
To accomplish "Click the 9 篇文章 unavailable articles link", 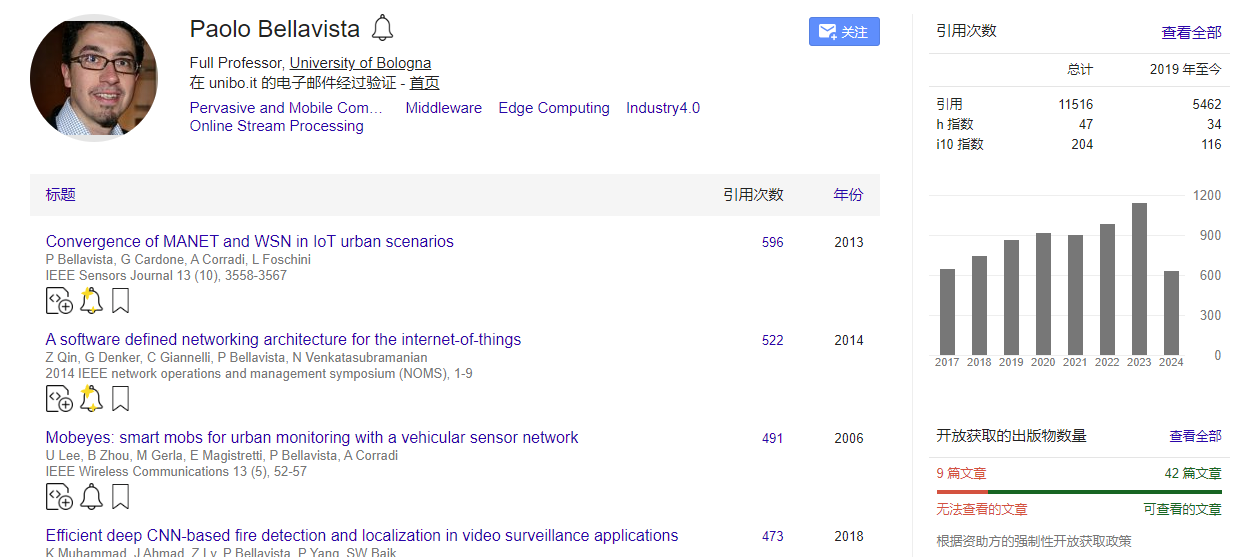I will coord(961,473).
